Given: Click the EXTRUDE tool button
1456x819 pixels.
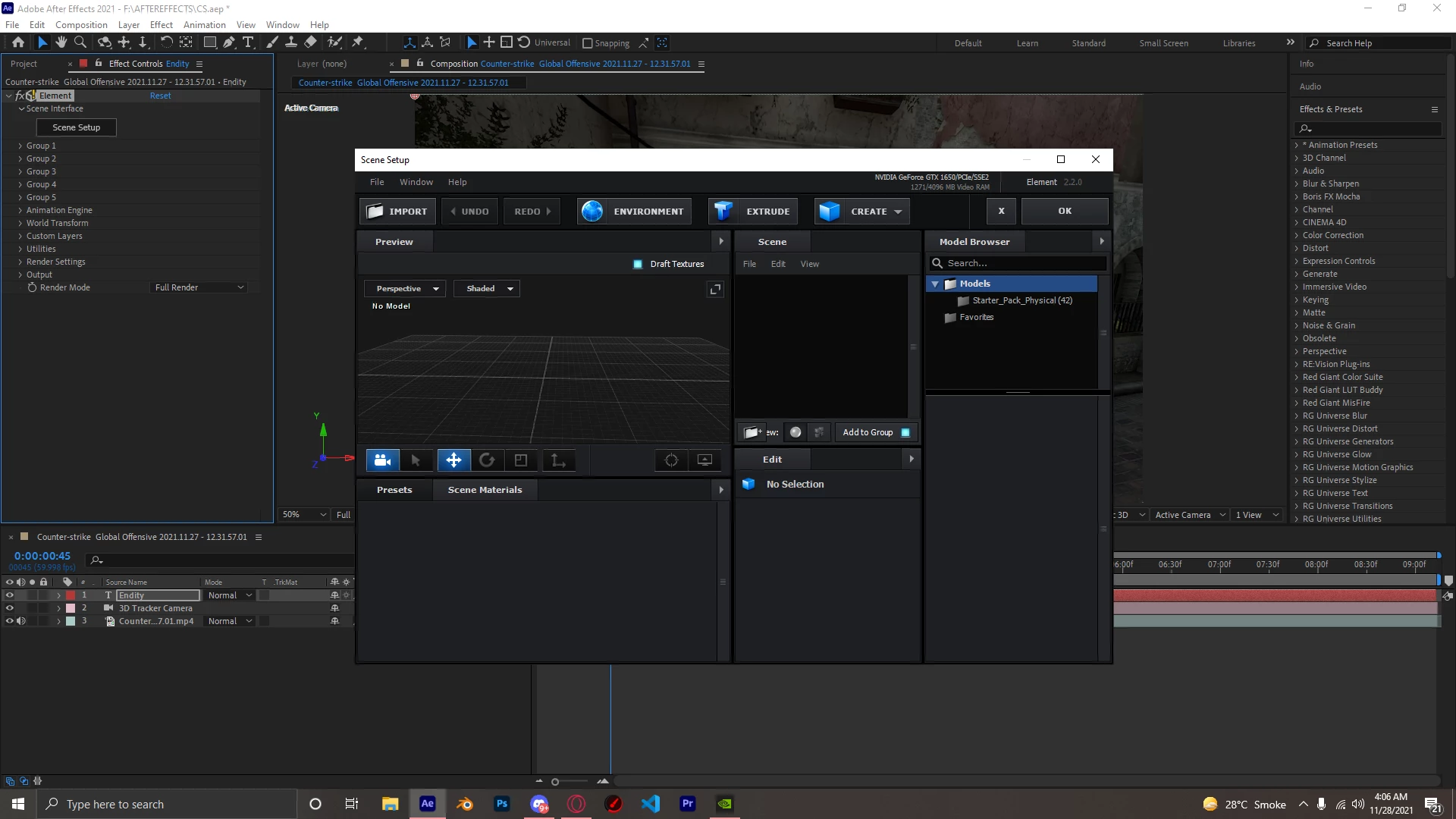Looking at the screenshot, I should [x=754, y=212].
